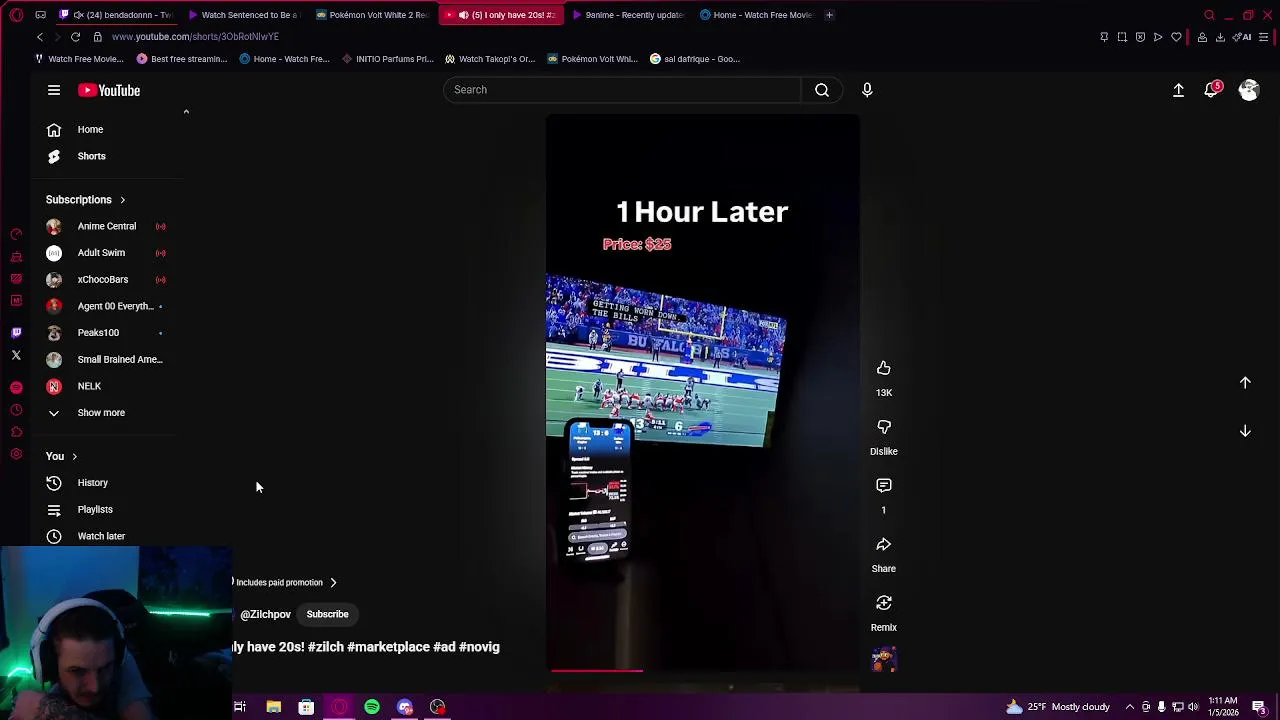This screenshot has height=720, width=1280.
Task: Open Watch later in the sidebar
Action: [x=101, y=536]
